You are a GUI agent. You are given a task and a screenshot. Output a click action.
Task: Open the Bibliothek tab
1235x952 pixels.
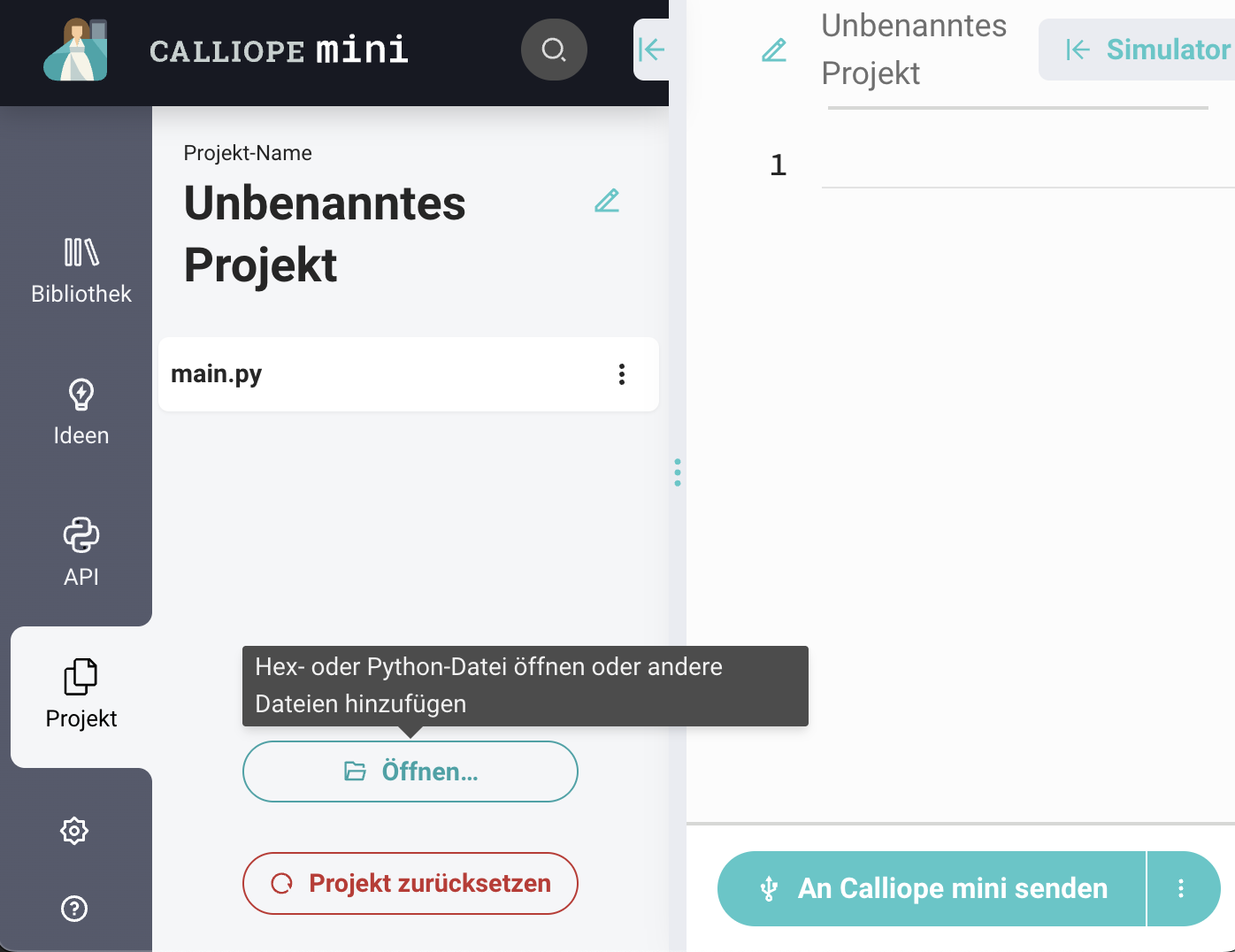click(x=81, y=270)
